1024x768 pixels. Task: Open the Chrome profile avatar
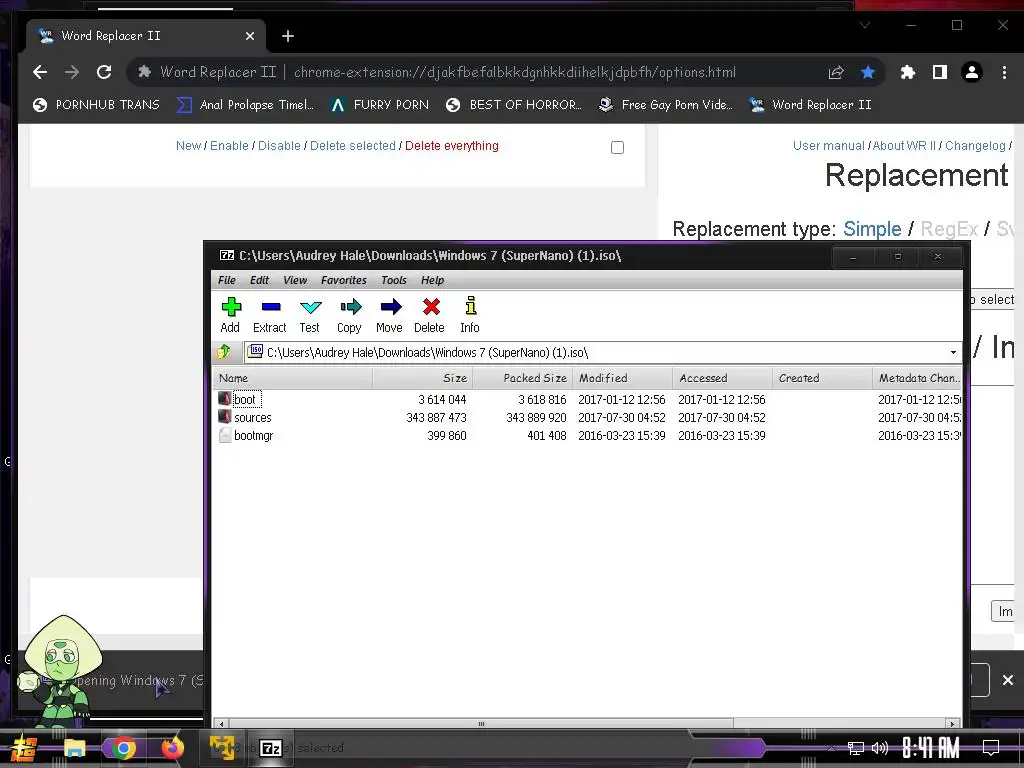click(x=972, y=72)
